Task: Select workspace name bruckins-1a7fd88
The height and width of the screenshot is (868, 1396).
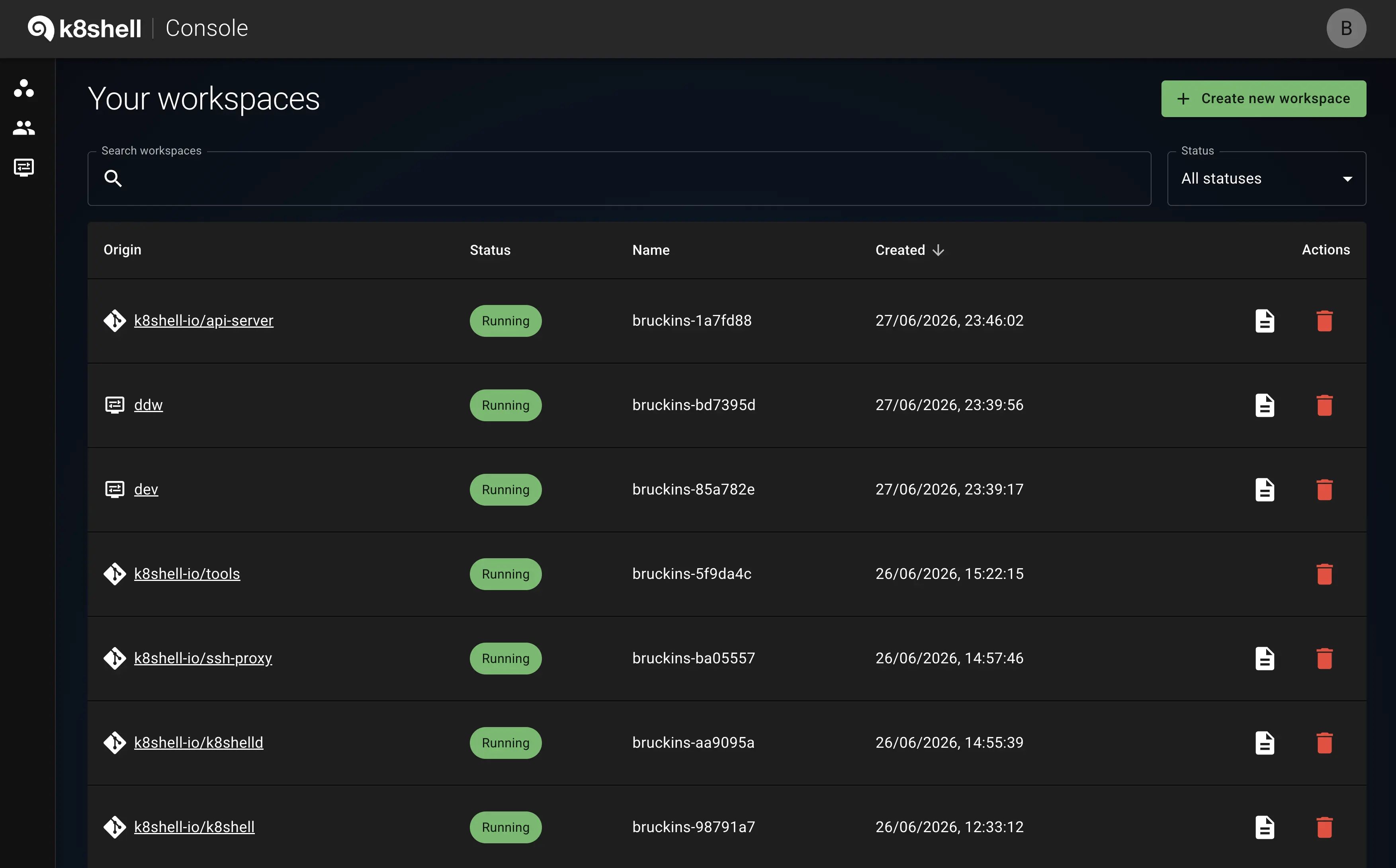Action: point(692,321)
